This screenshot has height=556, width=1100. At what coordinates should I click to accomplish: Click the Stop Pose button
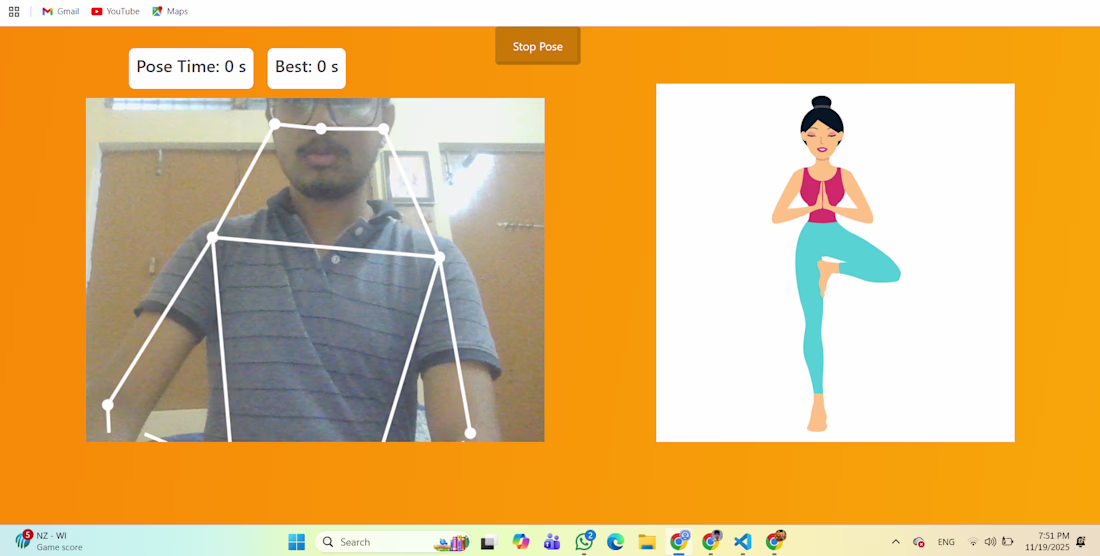[537, 46]
